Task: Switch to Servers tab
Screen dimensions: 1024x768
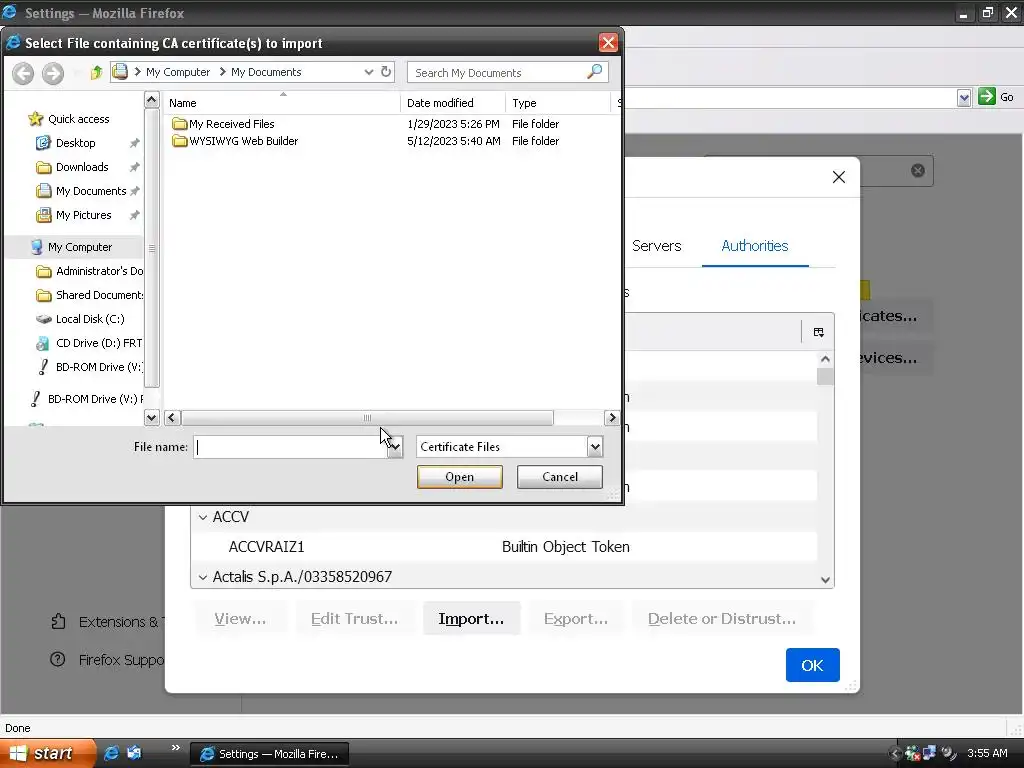Action: coord(656,246)
